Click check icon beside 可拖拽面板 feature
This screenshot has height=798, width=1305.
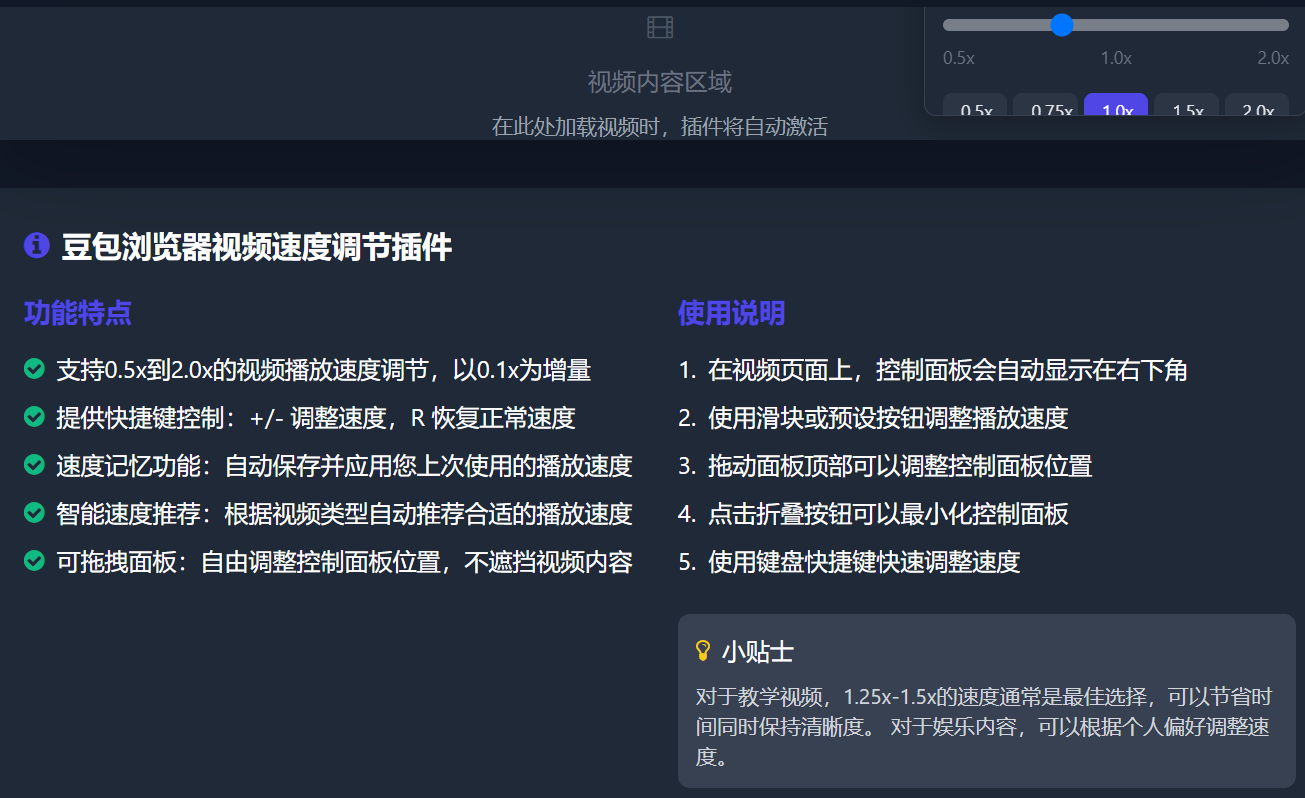[34, 561]
